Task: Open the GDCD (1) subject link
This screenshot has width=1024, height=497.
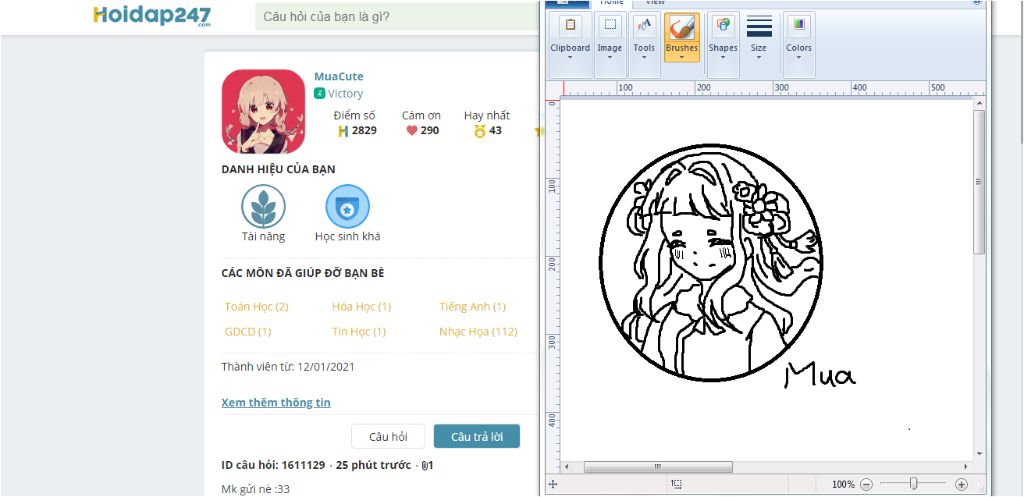Action: click(248, 332)
